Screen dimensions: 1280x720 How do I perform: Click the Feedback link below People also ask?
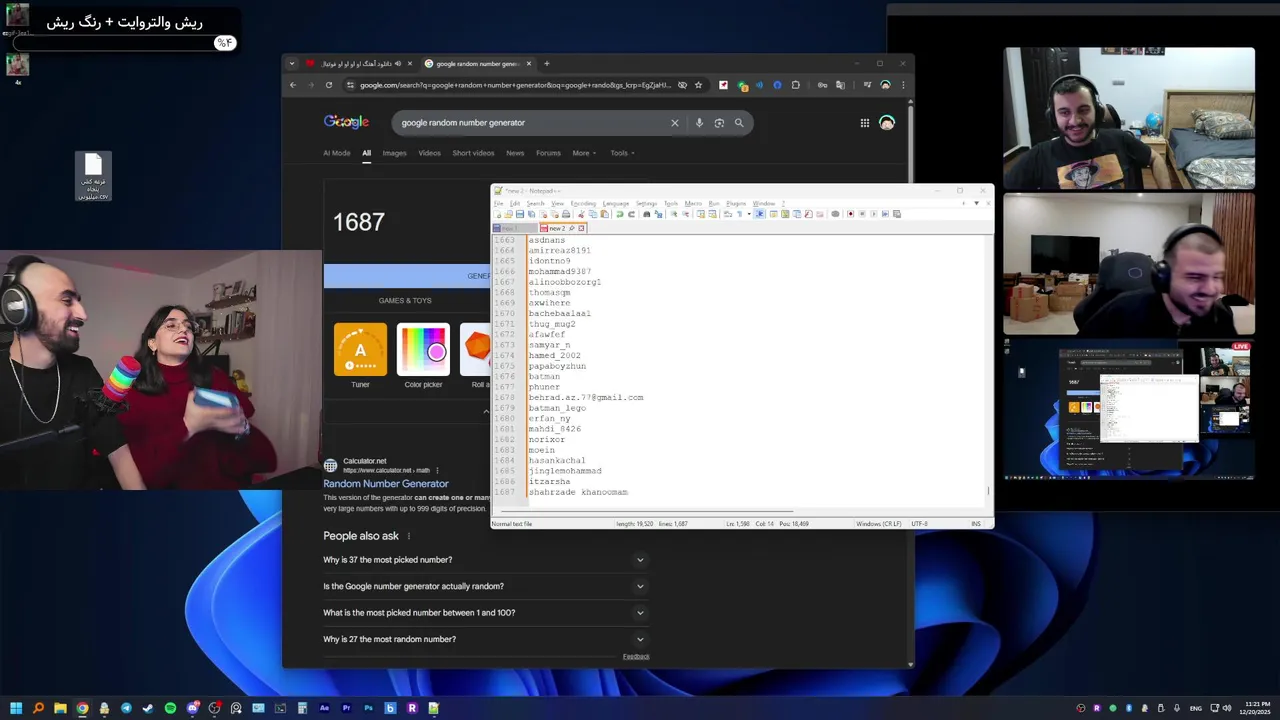coord(636,656)
